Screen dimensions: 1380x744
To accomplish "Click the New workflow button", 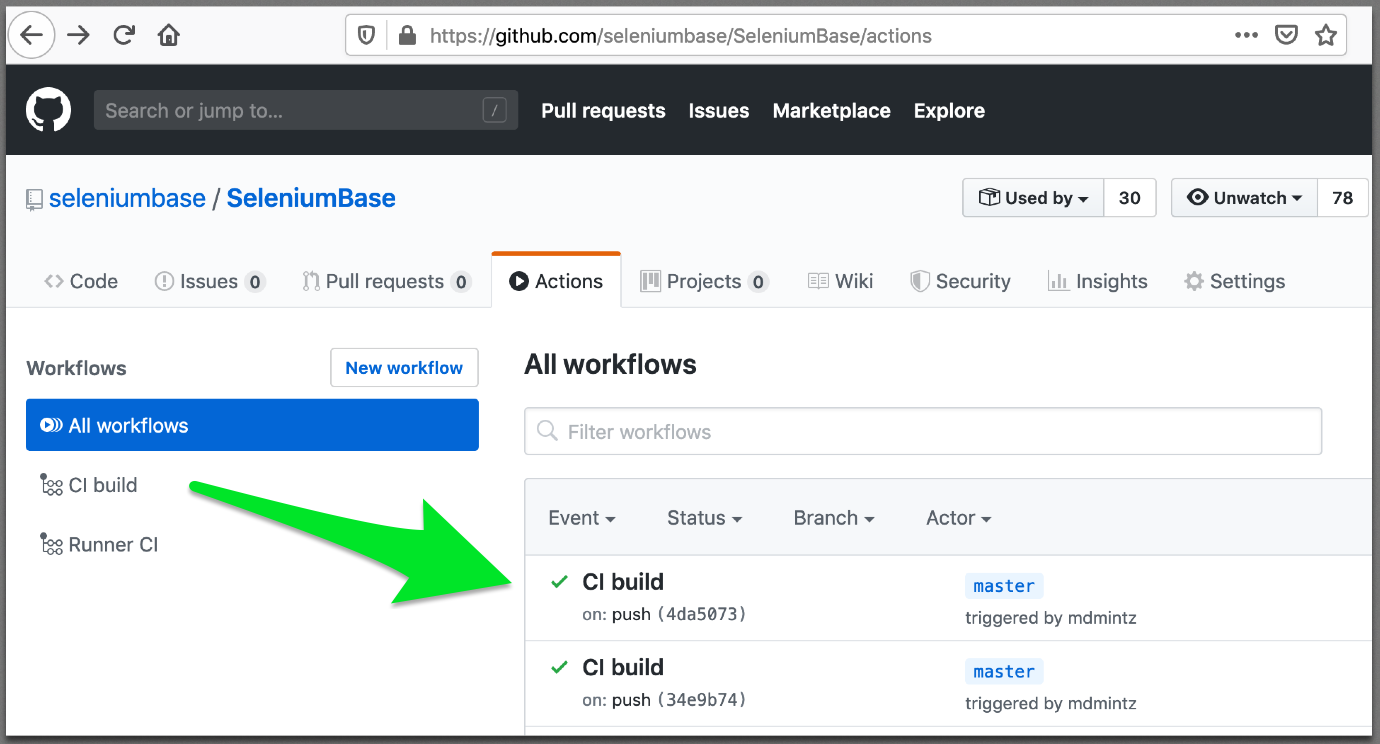I will [404, 368].
